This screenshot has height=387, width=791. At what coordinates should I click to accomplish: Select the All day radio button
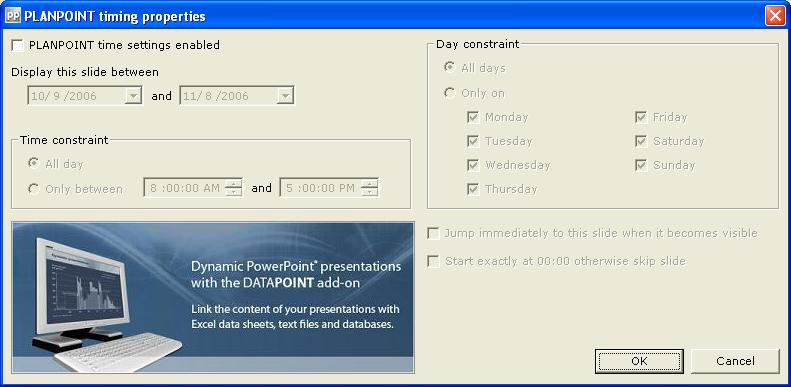point(34,163)
